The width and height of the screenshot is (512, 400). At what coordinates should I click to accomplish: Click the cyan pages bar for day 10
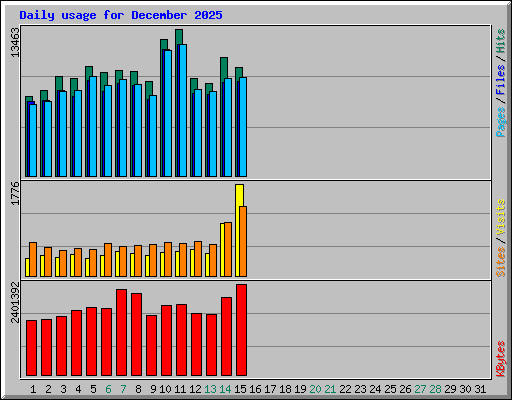pyautogui.click(x=168, y=113)
